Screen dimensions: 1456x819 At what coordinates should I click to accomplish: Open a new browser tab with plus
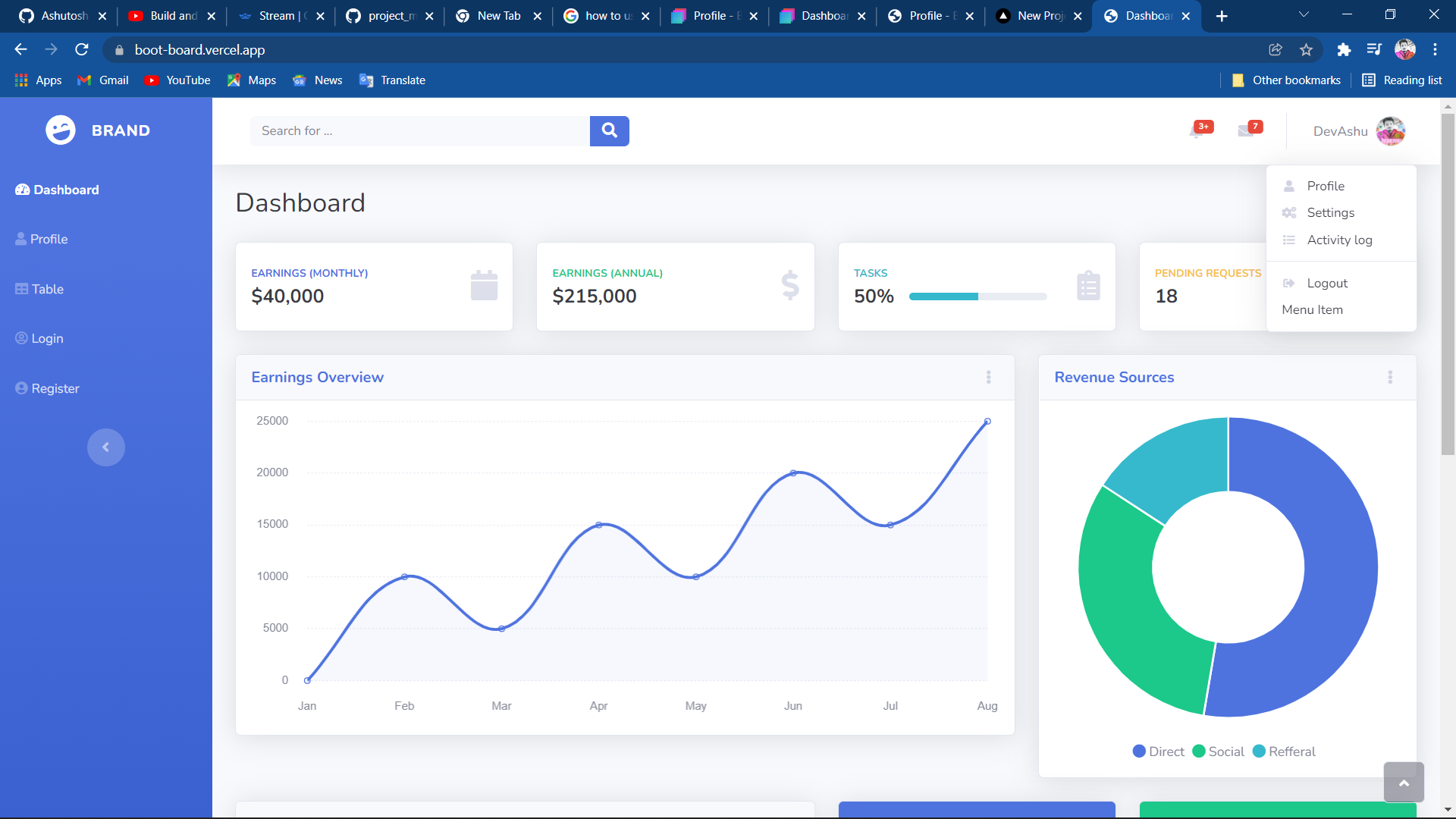(1222, 16)
